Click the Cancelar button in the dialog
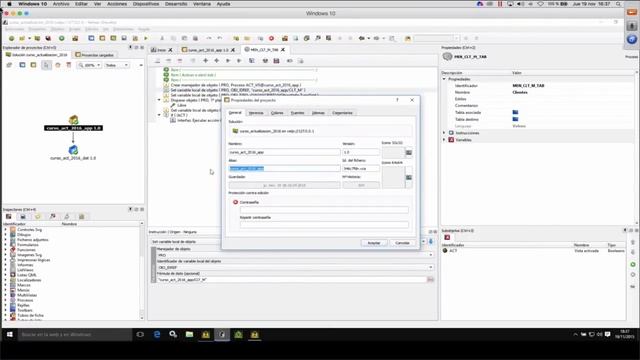The height and width of the screenshot is (360, 640). pos(402,243)
